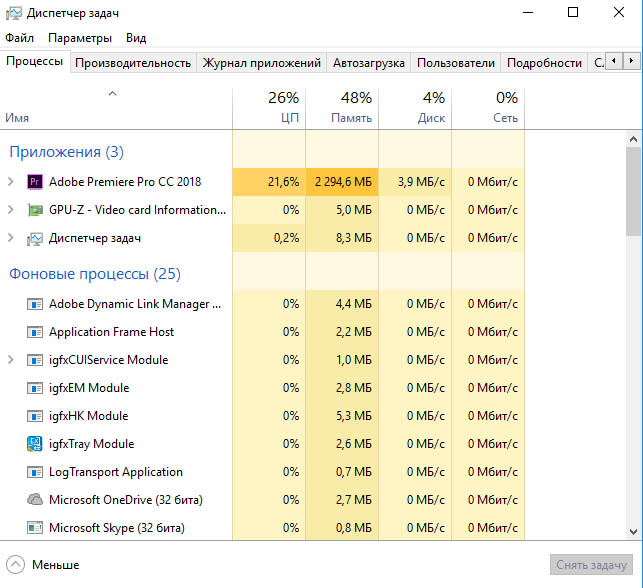The height and width of the screenshot is (588, 643).
Task: Select the igfxHK Module row
Action: [x=262, y=416]
